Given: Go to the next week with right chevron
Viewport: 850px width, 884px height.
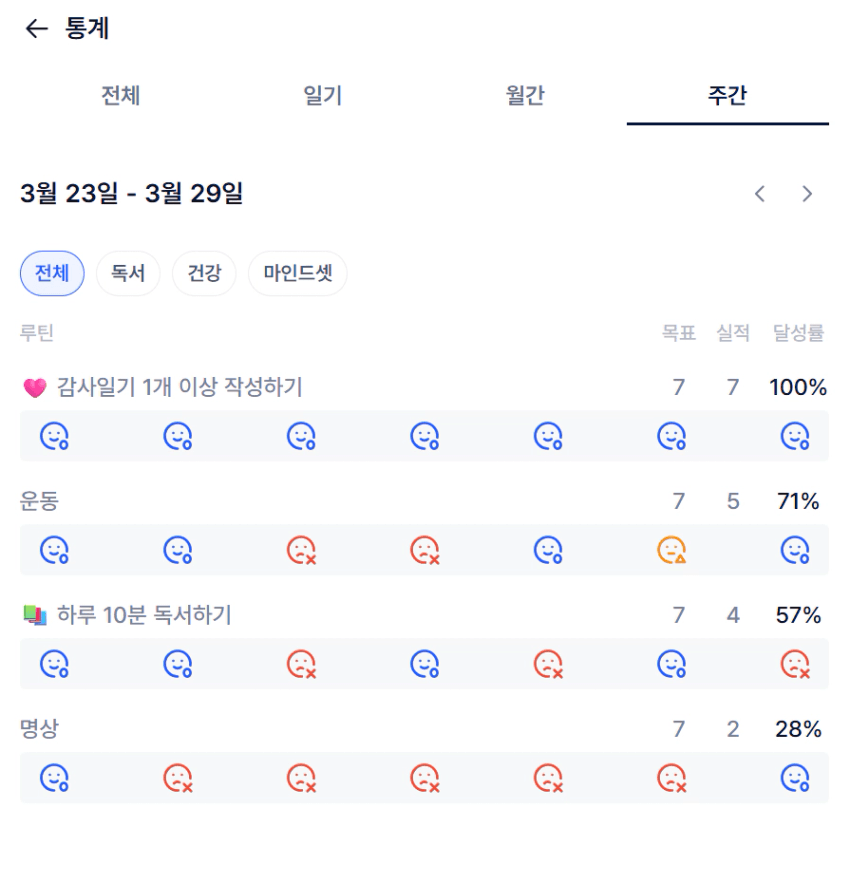Looking at the screenshot, I should tap(807, 194).
